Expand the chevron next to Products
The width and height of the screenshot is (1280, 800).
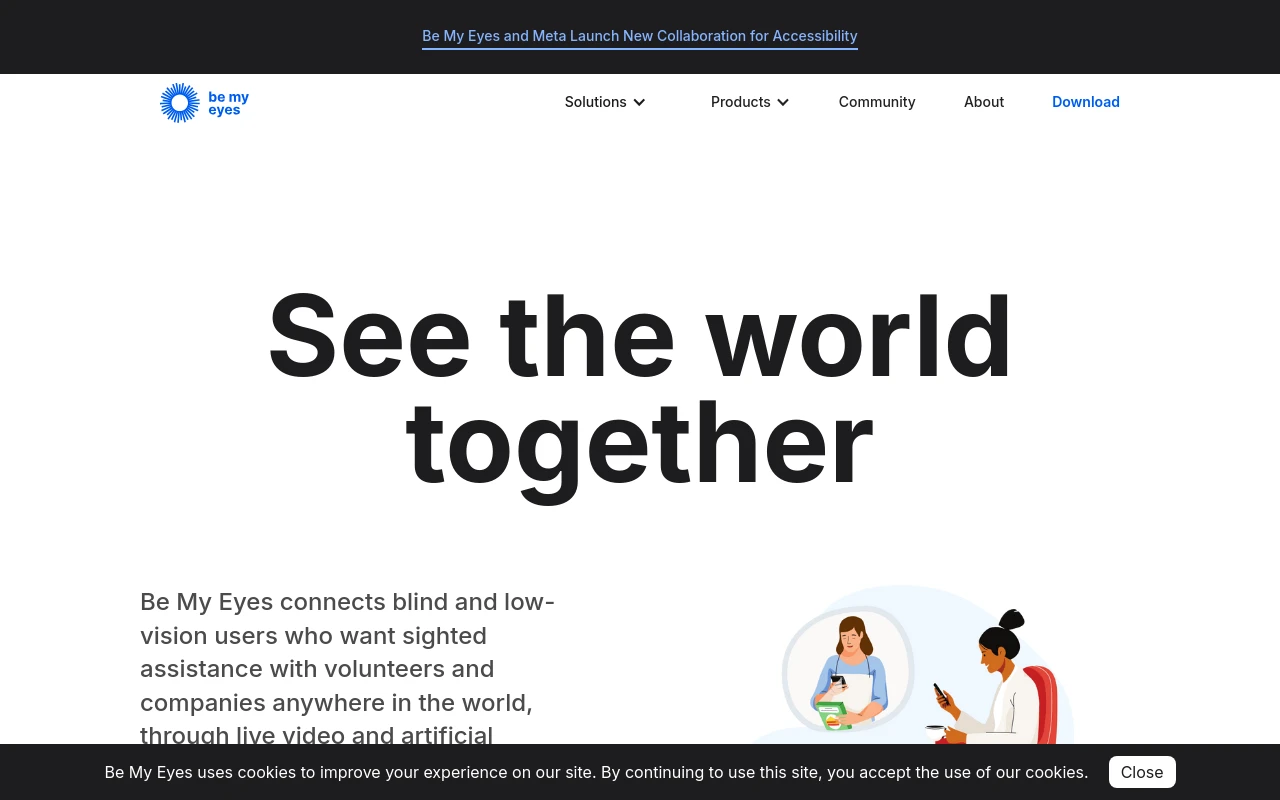pyautogui.click(x=783, y=102)
